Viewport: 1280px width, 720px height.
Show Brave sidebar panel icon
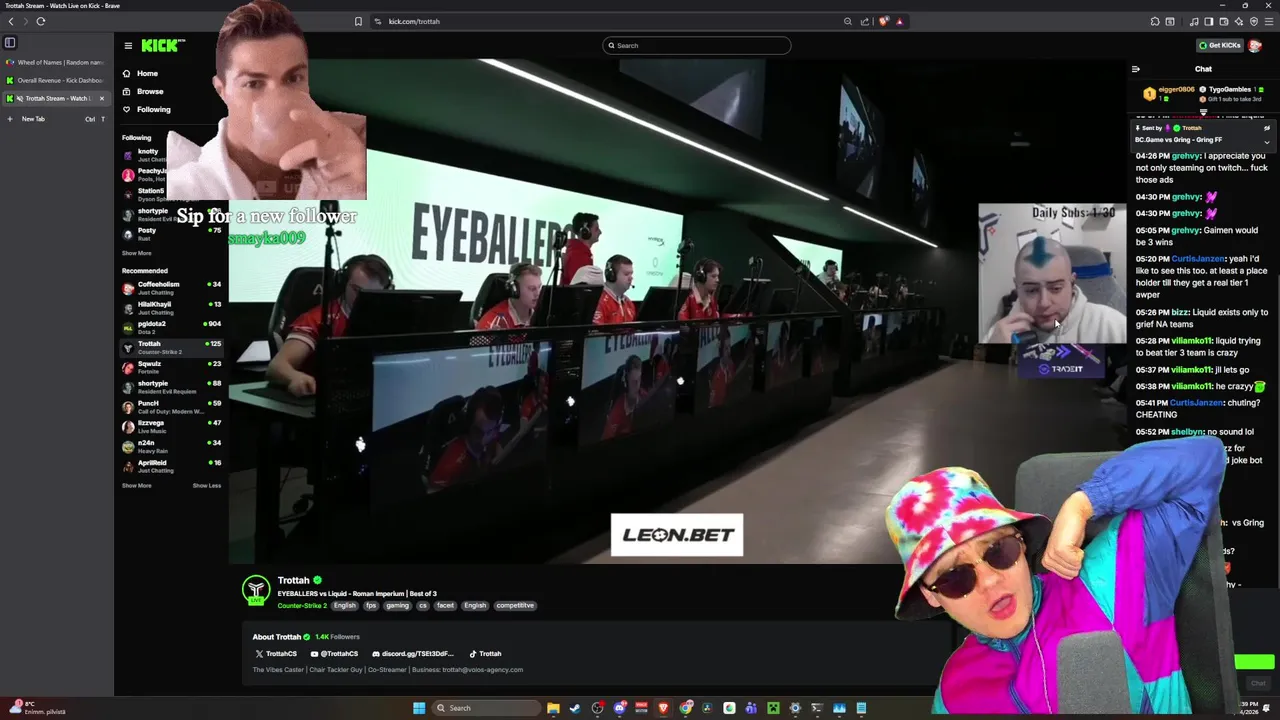click(1209, 21)
